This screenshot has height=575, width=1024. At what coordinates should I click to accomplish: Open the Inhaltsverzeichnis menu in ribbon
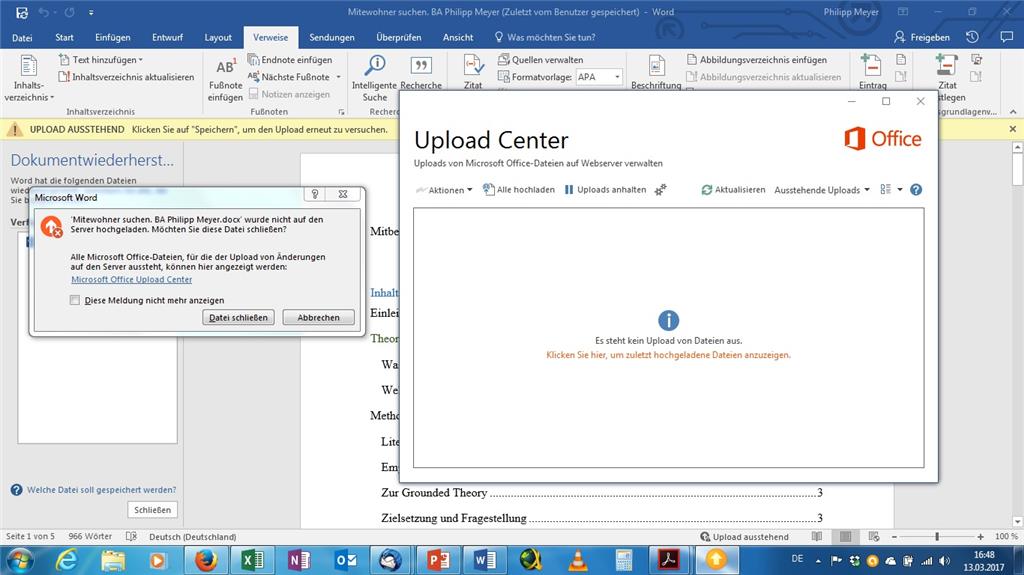29,78
